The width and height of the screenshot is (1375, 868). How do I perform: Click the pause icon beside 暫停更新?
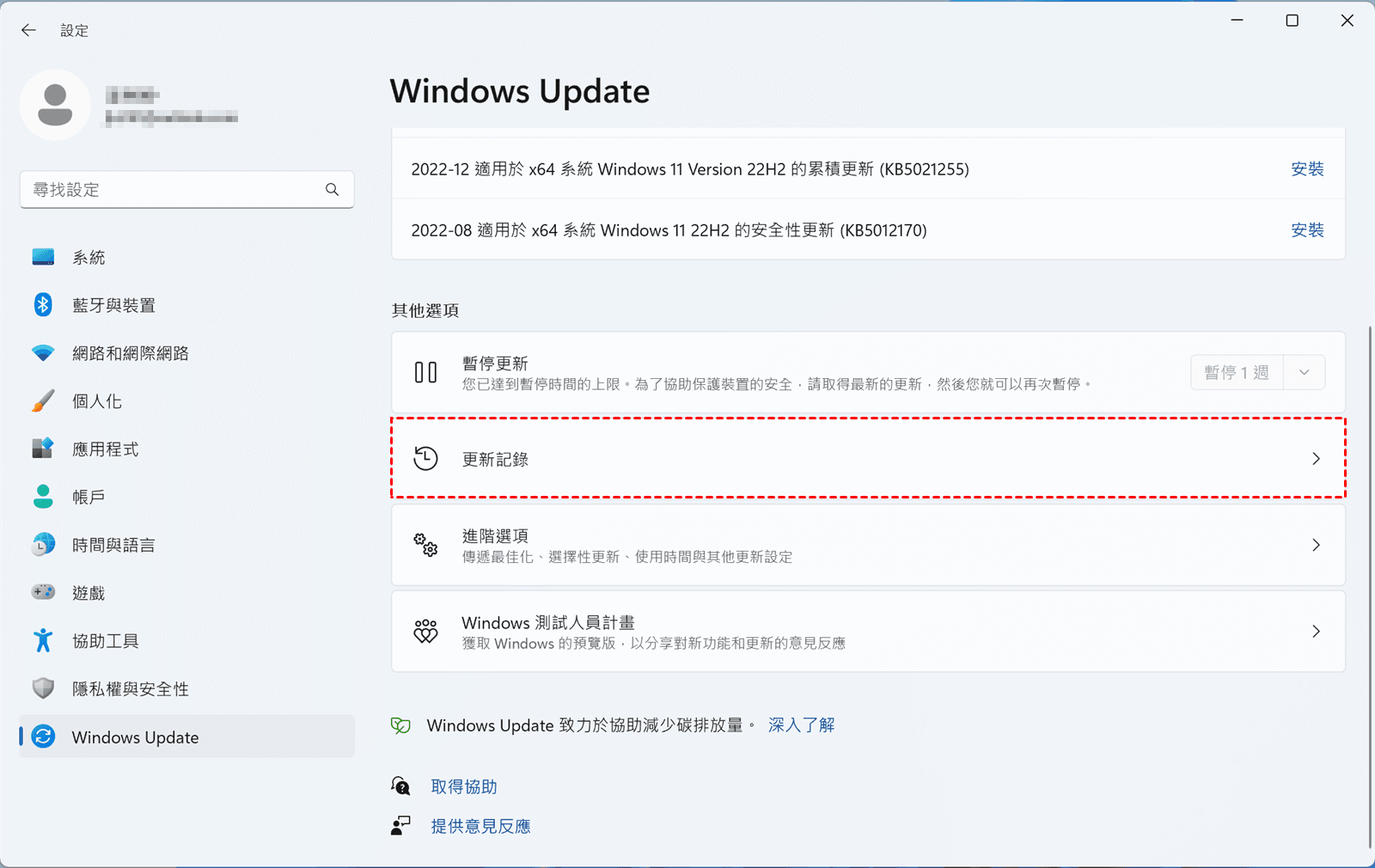point(425,372)
